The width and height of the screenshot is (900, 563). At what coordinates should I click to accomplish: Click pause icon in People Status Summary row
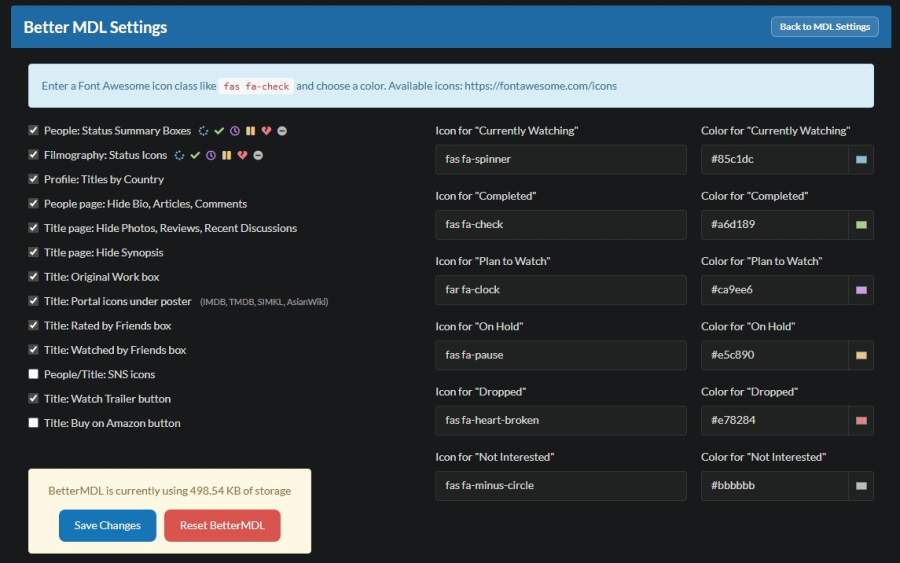coord(250,131)
